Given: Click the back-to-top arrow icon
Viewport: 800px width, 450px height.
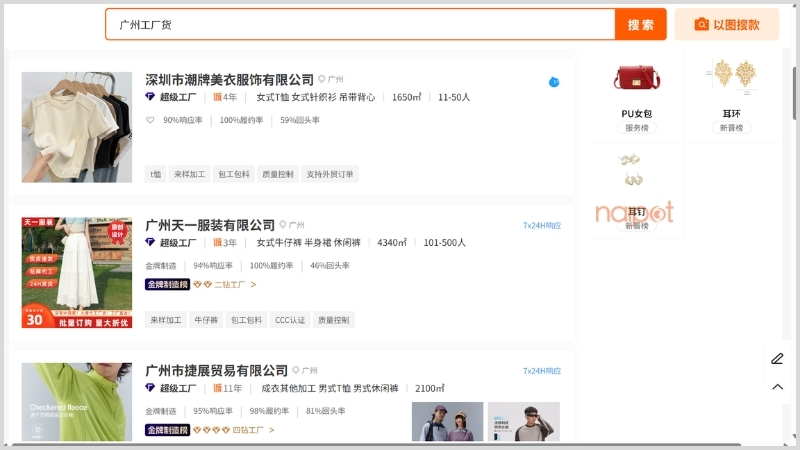Looking at the screenshot, I should [x=777, y=387].
